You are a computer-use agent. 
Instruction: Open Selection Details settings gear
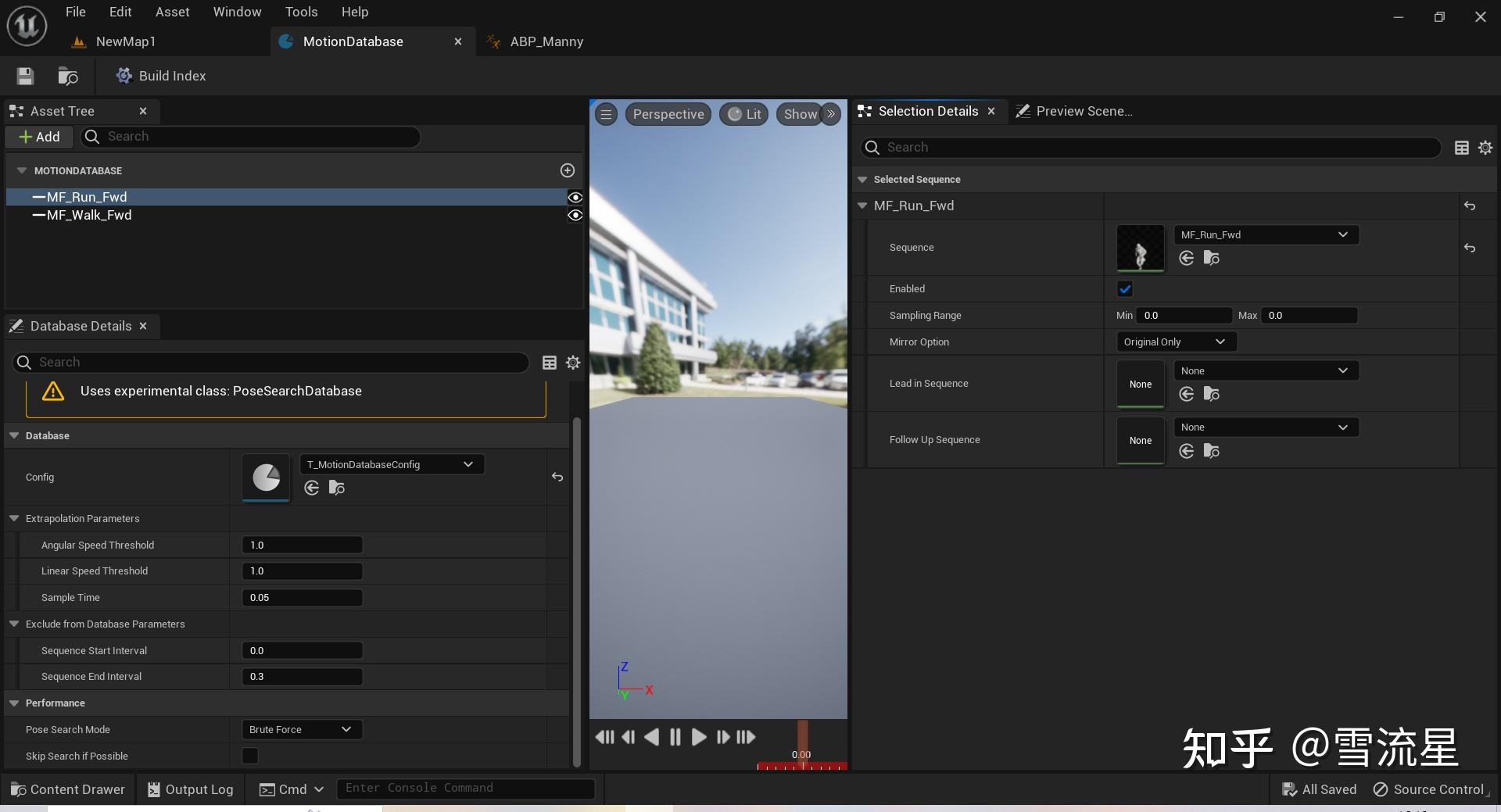1485,148
